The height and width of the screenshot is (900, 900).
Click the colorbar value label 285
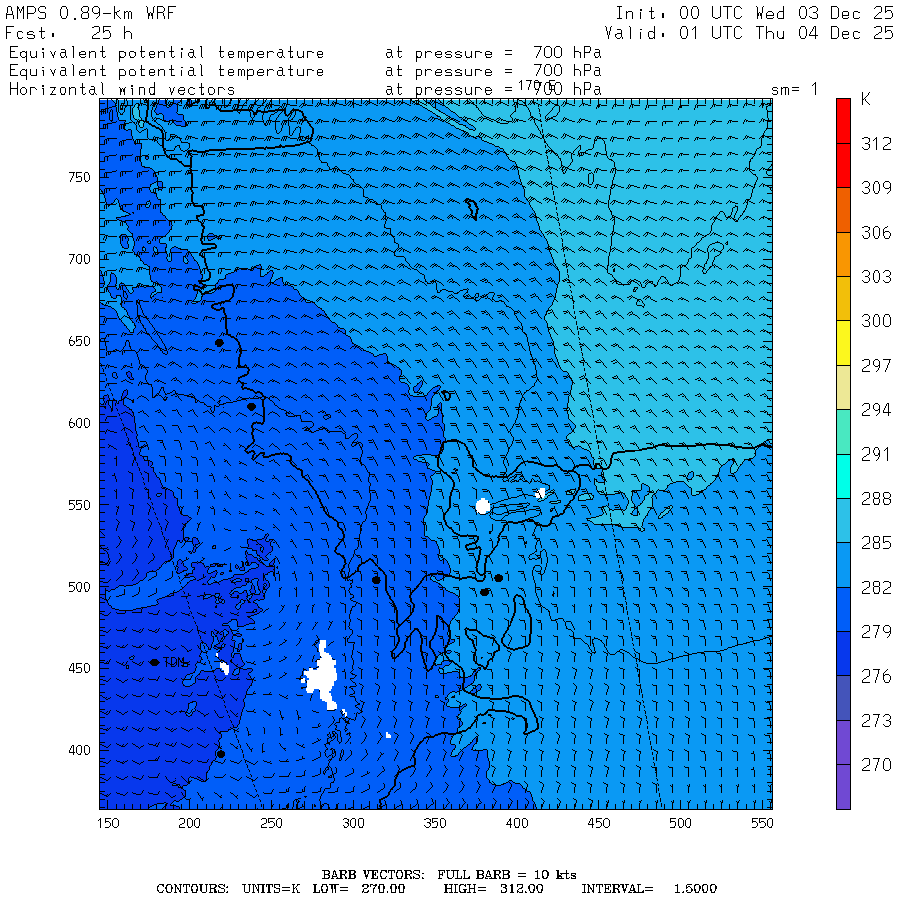click(876, 543)
